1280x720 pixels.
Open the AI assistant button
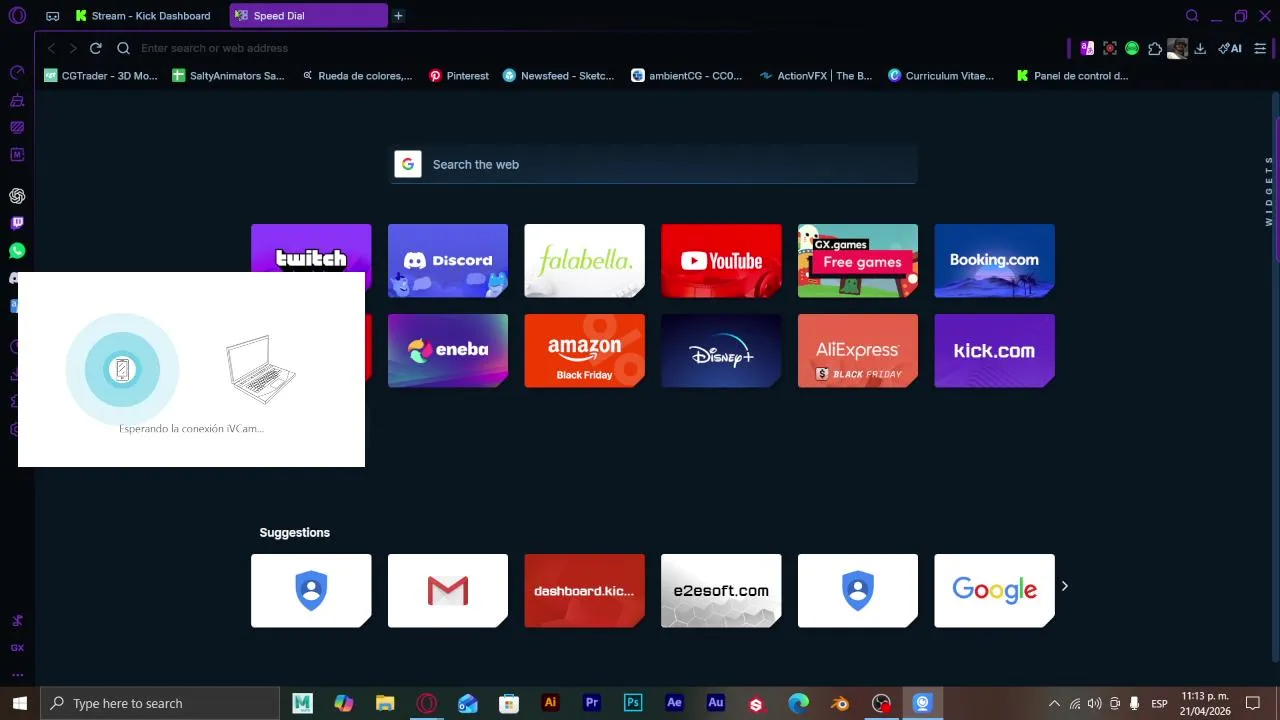click(1230, 48)
